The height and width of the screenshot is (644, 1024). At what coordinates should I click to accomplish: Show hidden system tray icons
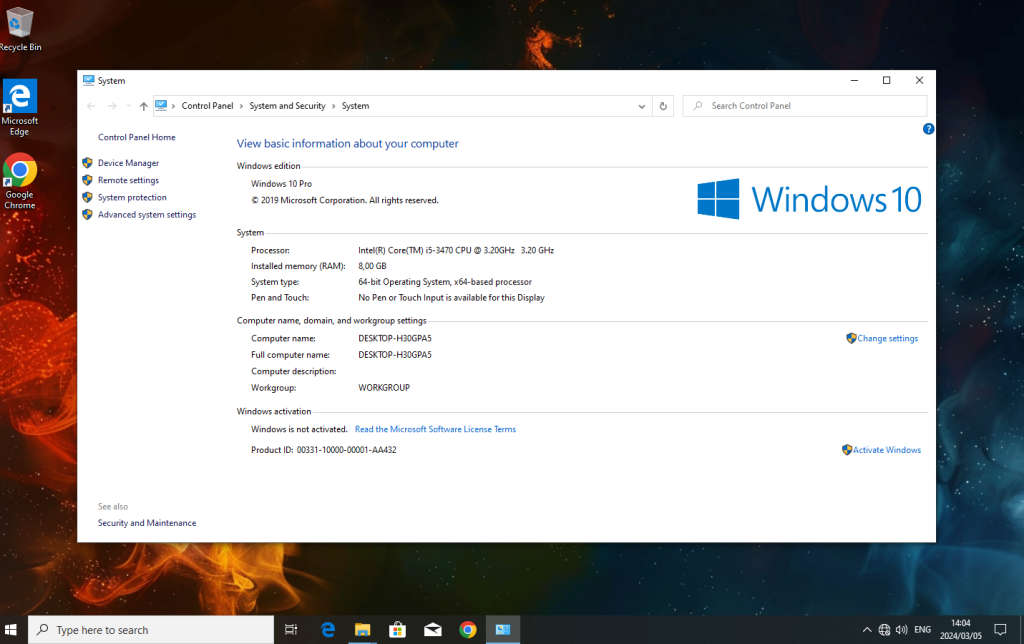tap(867, 629)
